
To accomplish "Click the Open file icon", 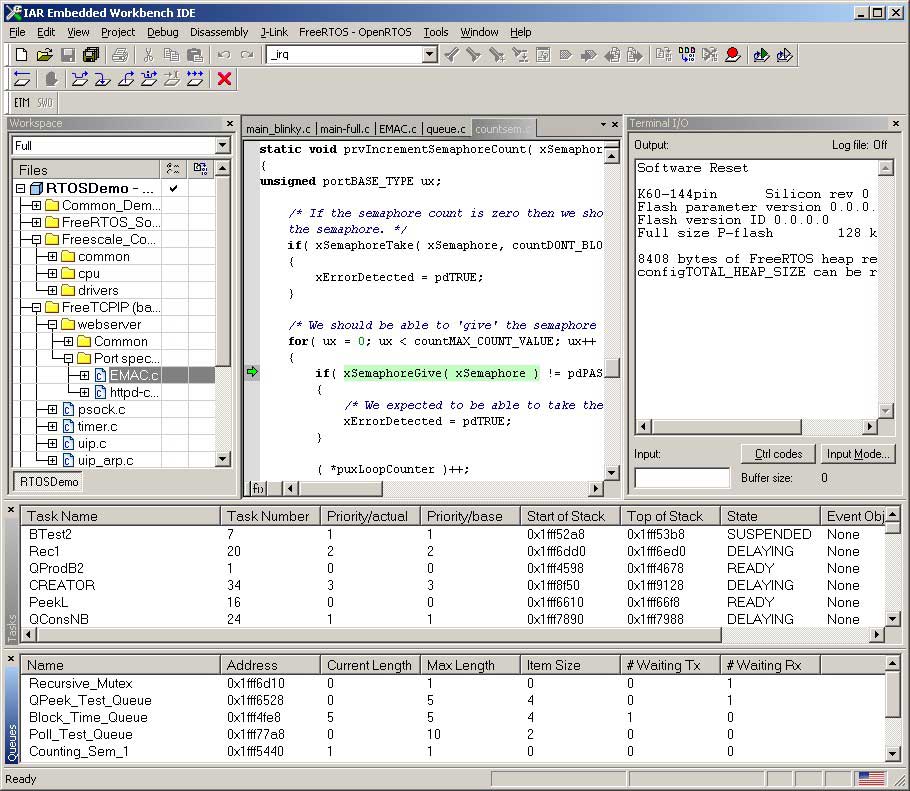I will tap(44, 55).
